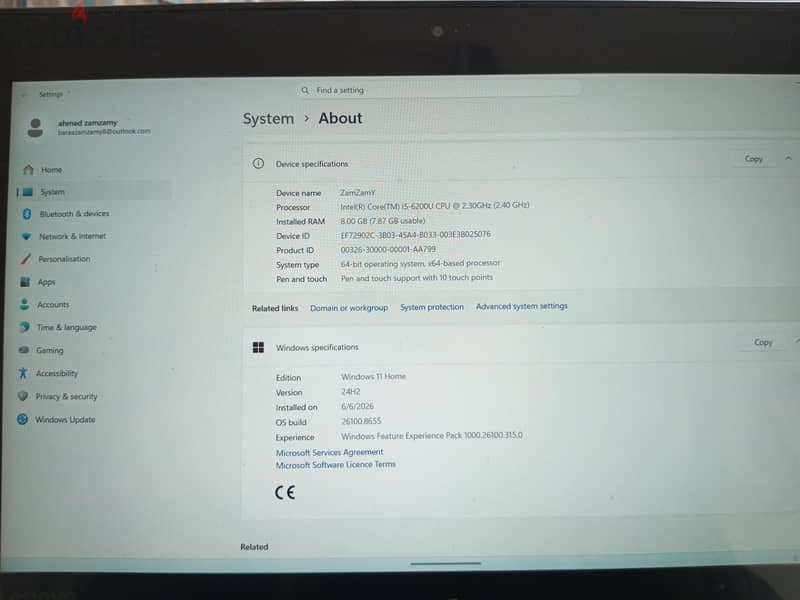This screenshot has width=800, height=600.
Task: Go back with the Settings back arrow
Action: click(x=24, y=95)
